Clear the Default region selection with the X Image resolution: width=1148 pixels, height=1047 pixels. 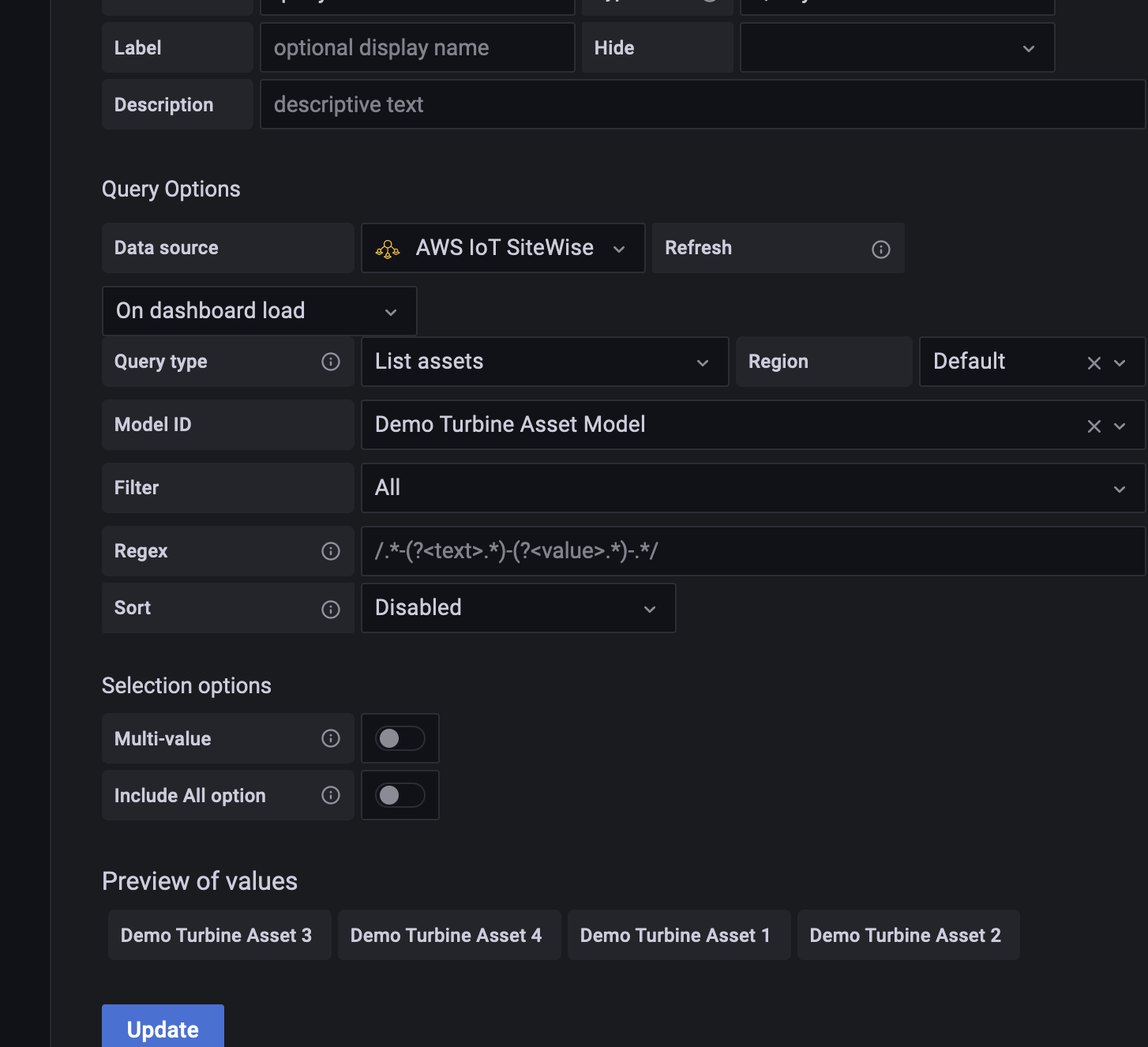[1094, 362]
